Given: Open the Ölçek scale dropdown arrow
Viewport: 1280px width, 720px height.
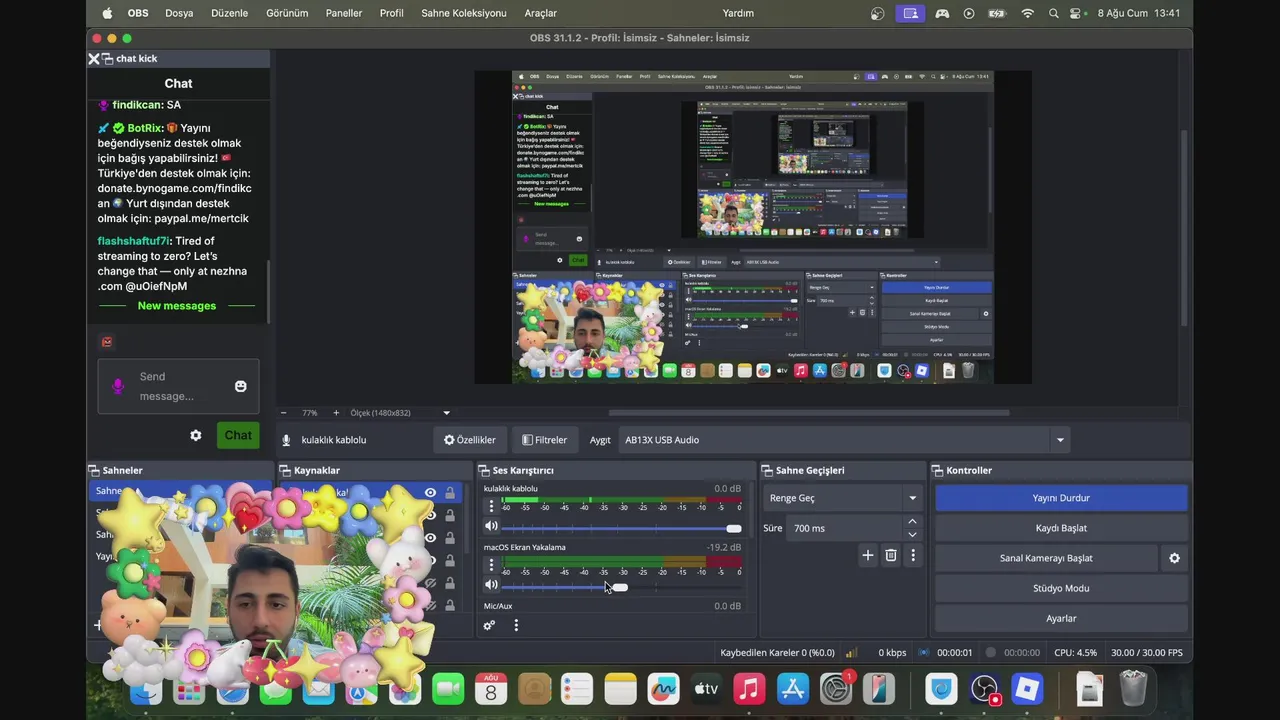Looking at the screenshot, I should 446,412.
